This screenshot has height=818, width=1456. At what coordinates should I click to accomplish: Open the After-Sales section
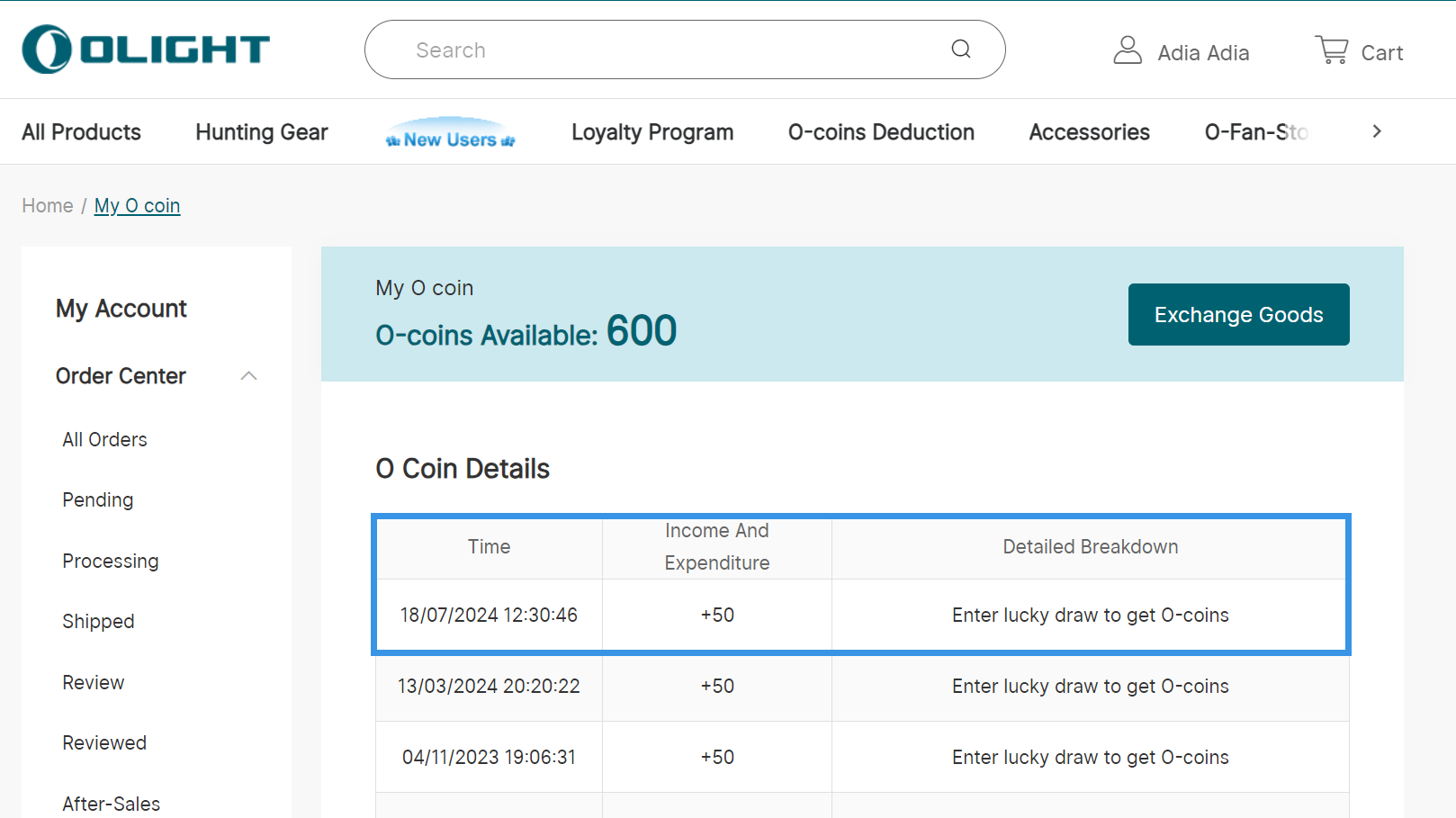pos(112,804)
